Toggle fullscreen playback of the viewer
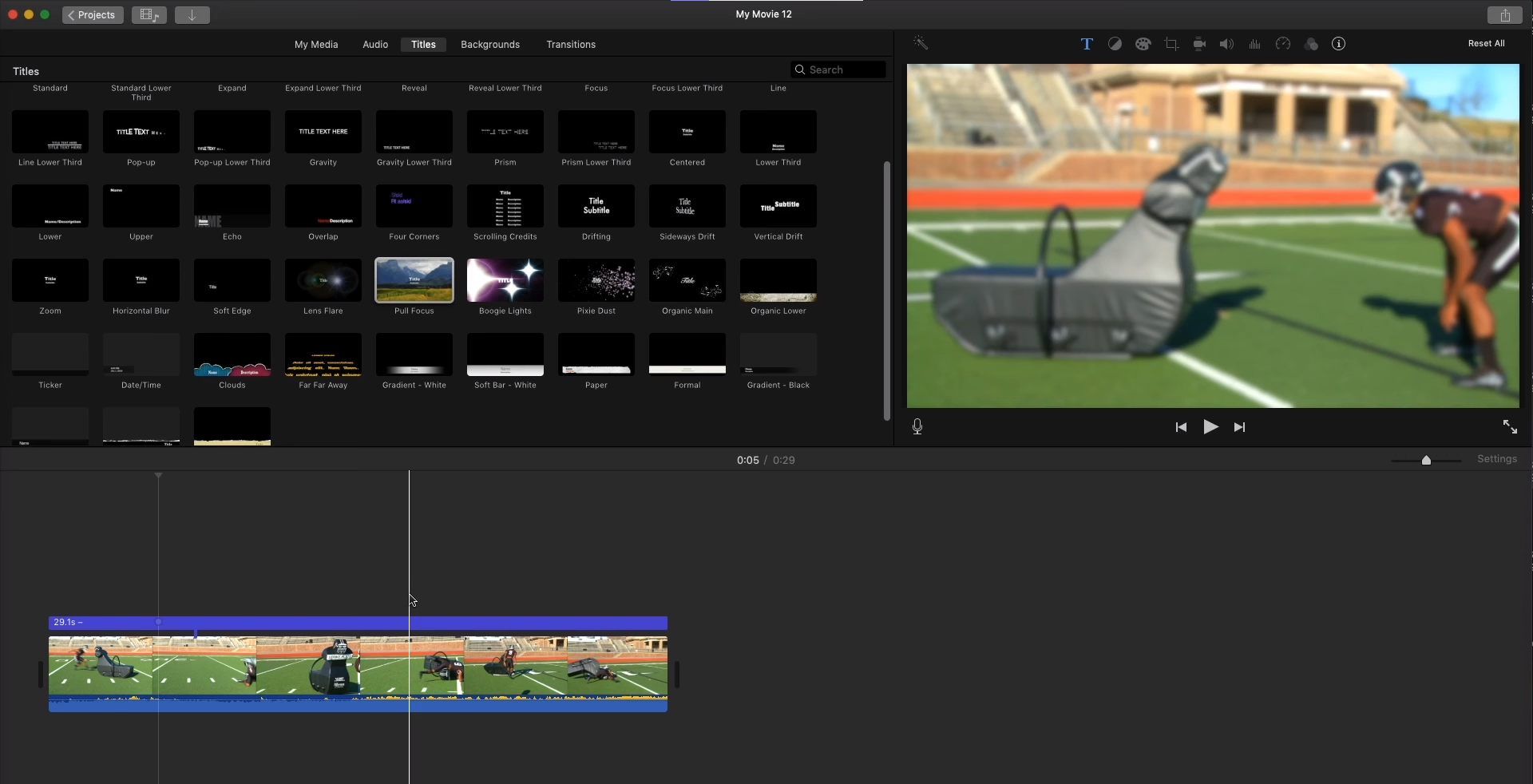The image size is (1533, 784). (1510, 427)
